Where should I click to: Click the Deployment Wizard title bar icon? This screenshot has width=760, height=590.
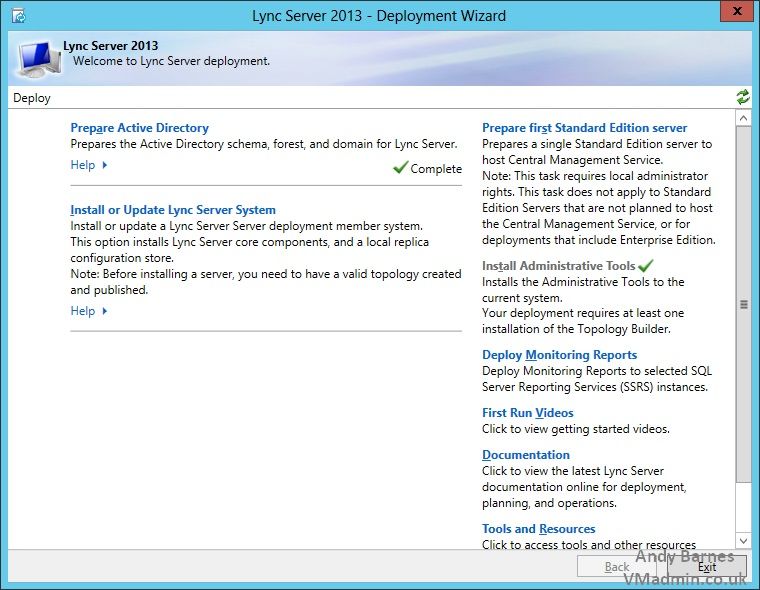click(17, 15)
